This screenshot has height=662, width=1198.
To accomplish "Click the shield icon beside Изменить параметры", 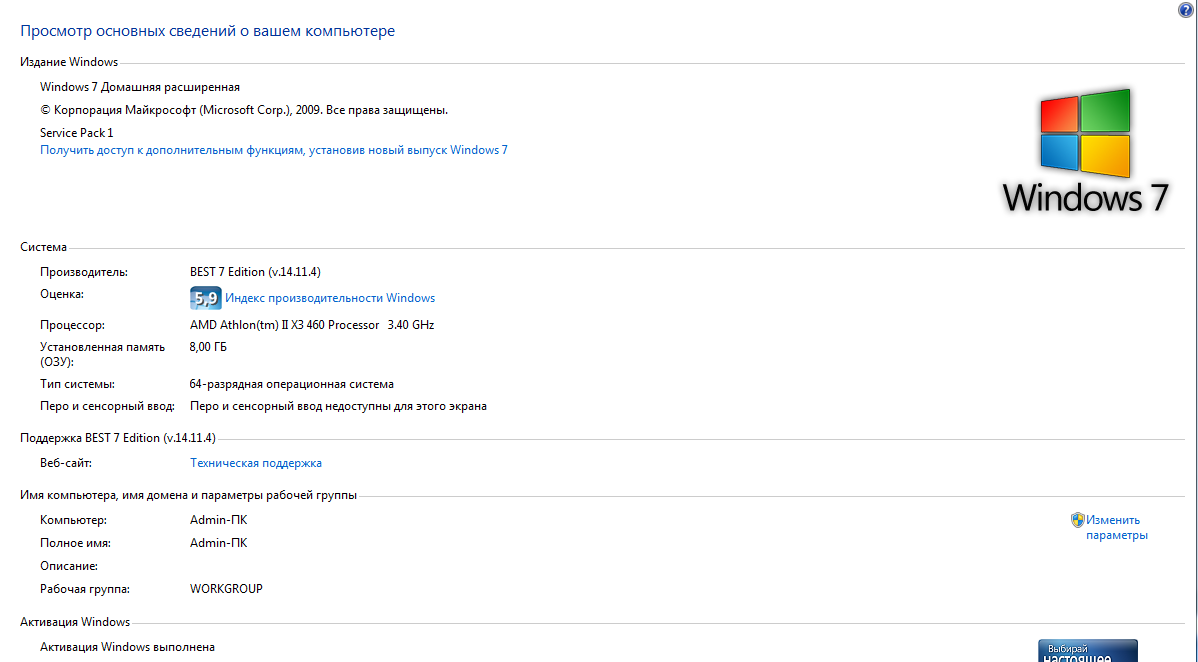I will pos(1078,520).
